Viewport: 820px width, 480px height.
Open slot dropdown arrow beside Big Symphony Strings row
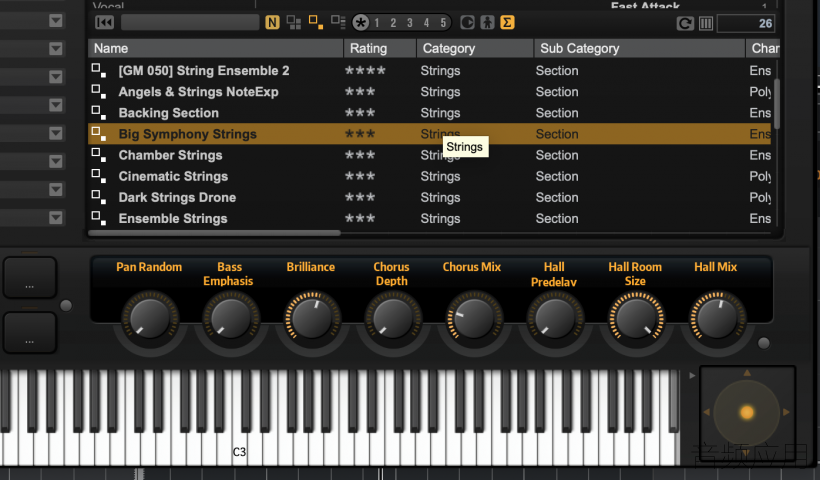click(55, 133)
